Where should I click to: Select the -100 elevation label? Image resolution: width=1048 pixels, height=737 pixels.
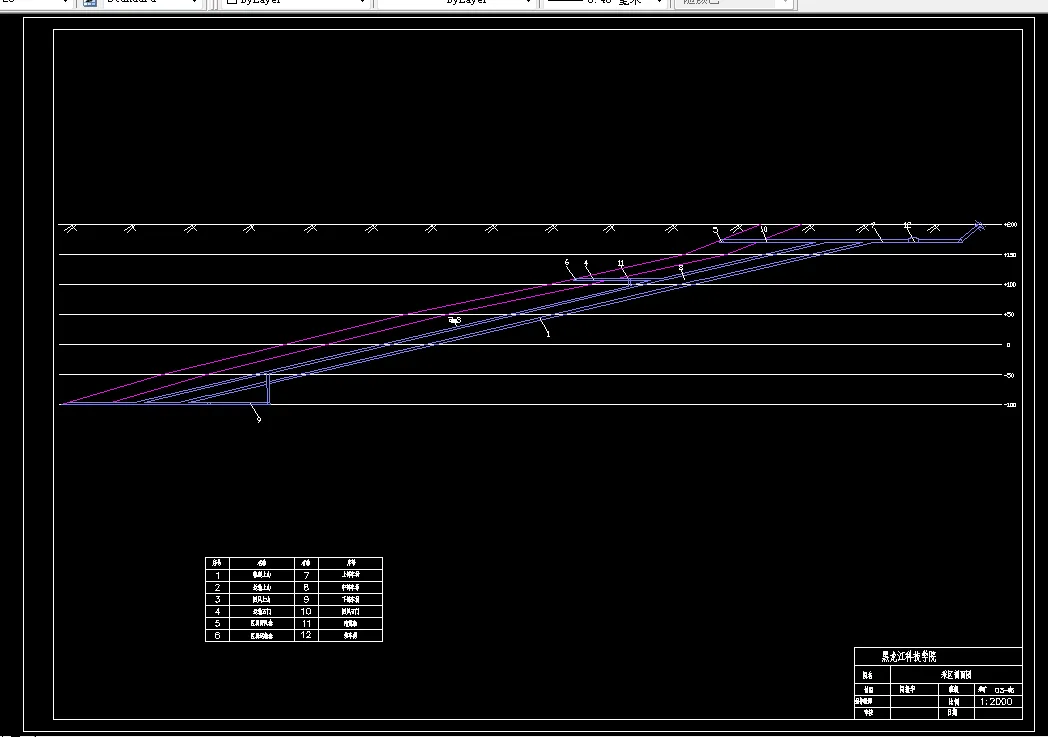[x=1010, y=405]
